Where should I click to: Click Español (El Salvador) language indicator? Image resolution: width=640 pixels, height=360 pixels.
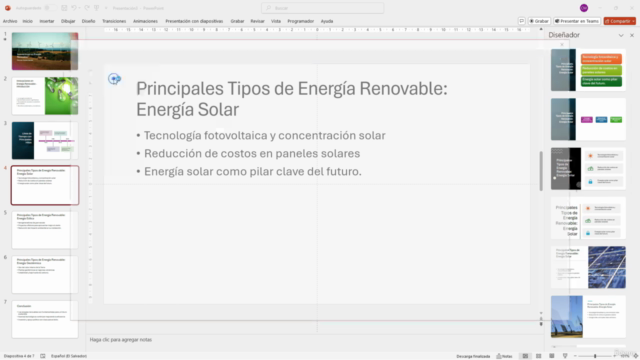coord(69,356)
